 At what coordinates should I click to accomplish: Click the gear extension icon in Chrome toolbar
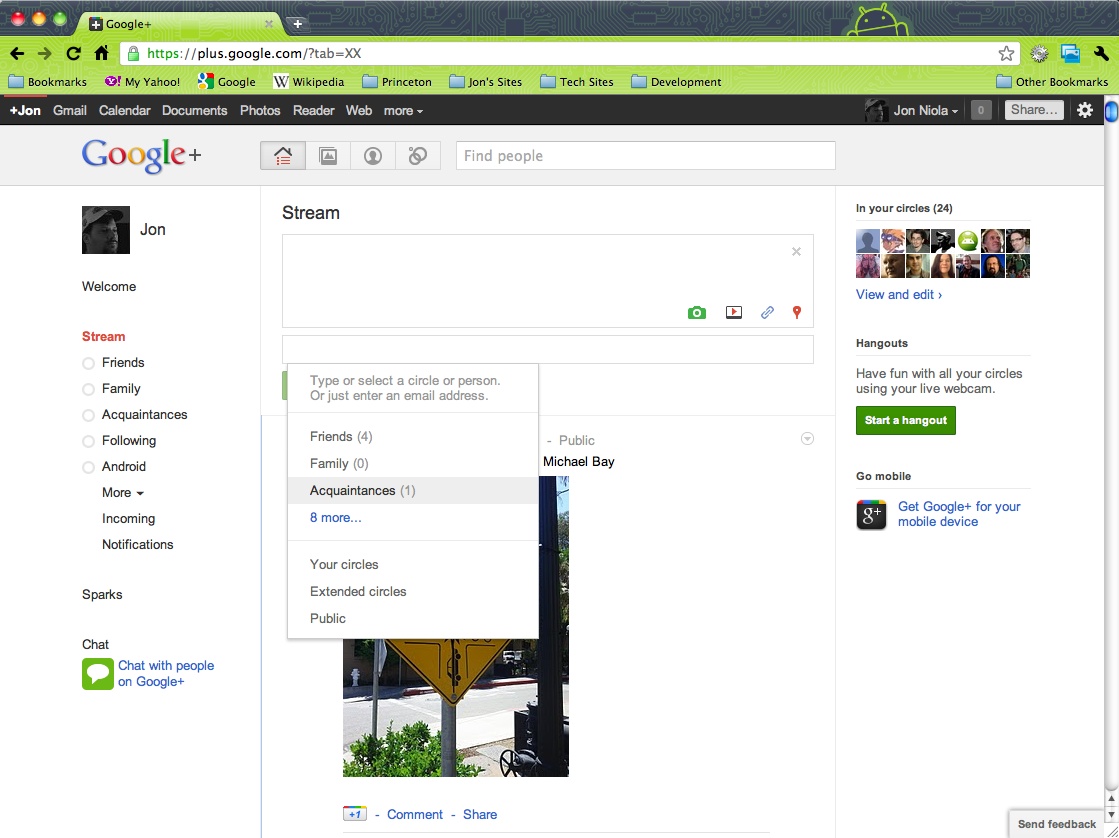coord(1040,54)
